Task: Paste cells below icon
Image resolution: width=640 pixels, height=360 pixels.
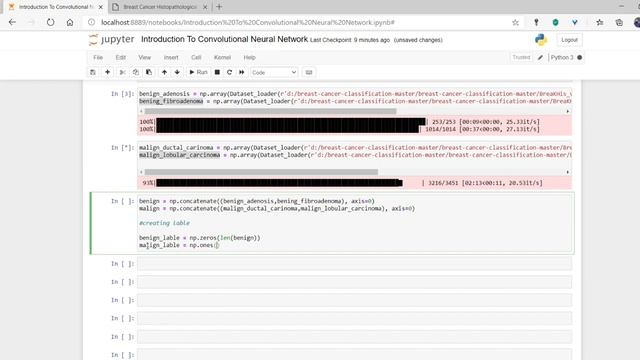Action: (x=149, y=72)
